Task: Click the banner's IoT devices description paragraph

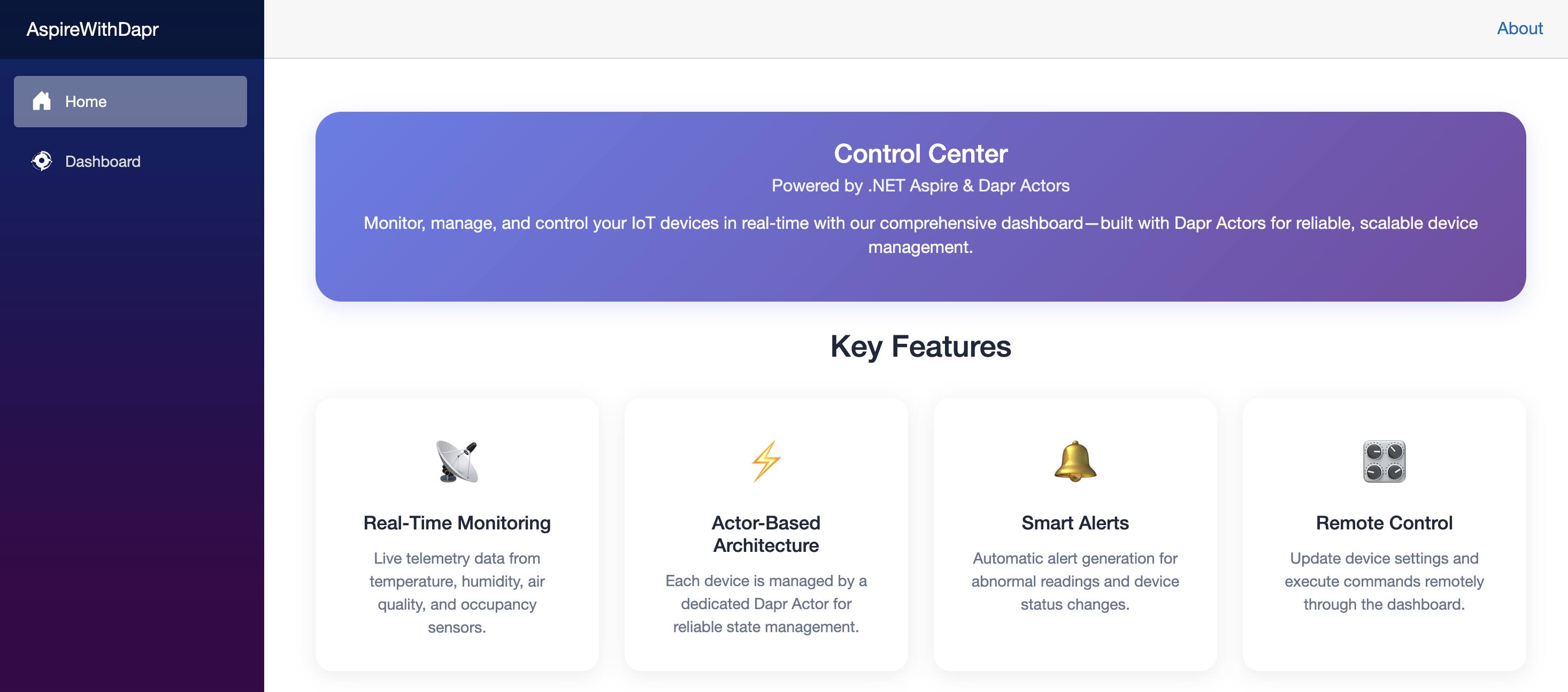Action: tap(920, 235)
